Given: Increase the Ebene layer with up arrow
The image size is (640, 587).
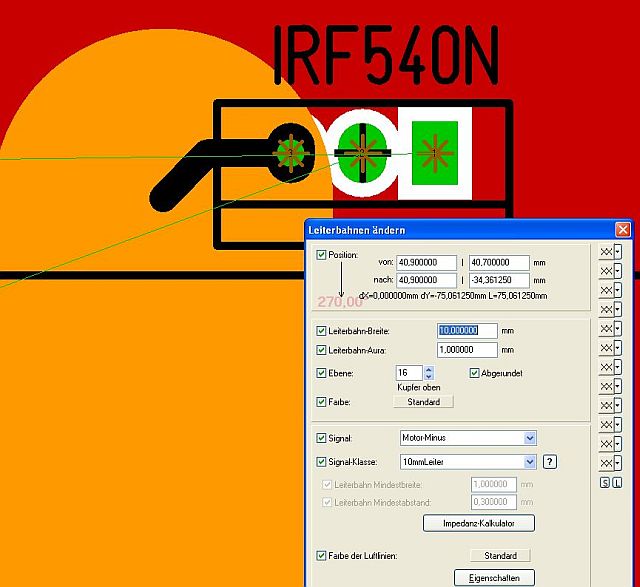Looking at the screenshot, I should point(429,369).
